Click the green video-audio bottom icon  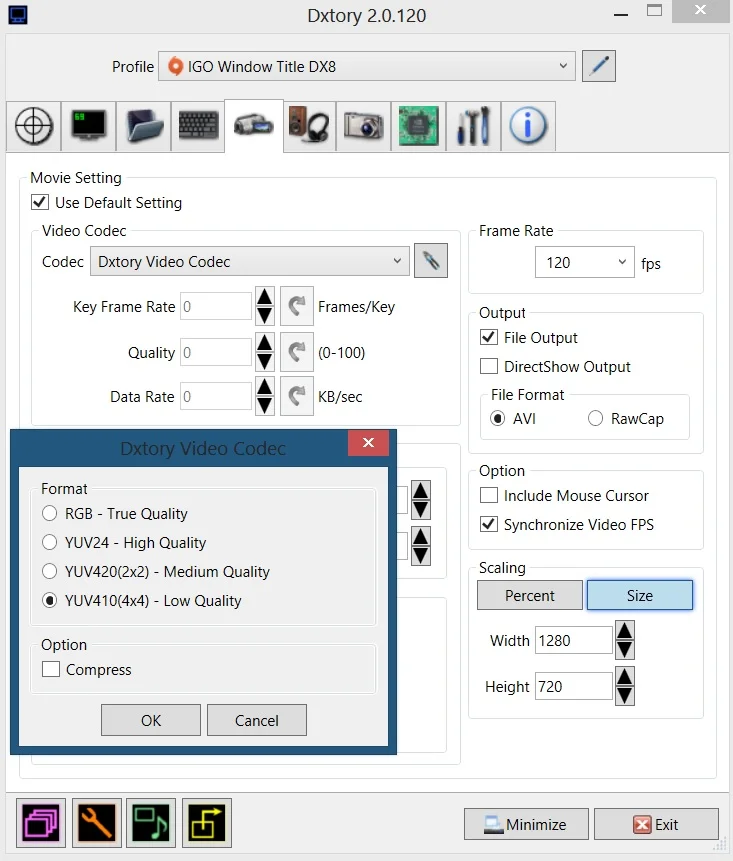pos(152,823)
